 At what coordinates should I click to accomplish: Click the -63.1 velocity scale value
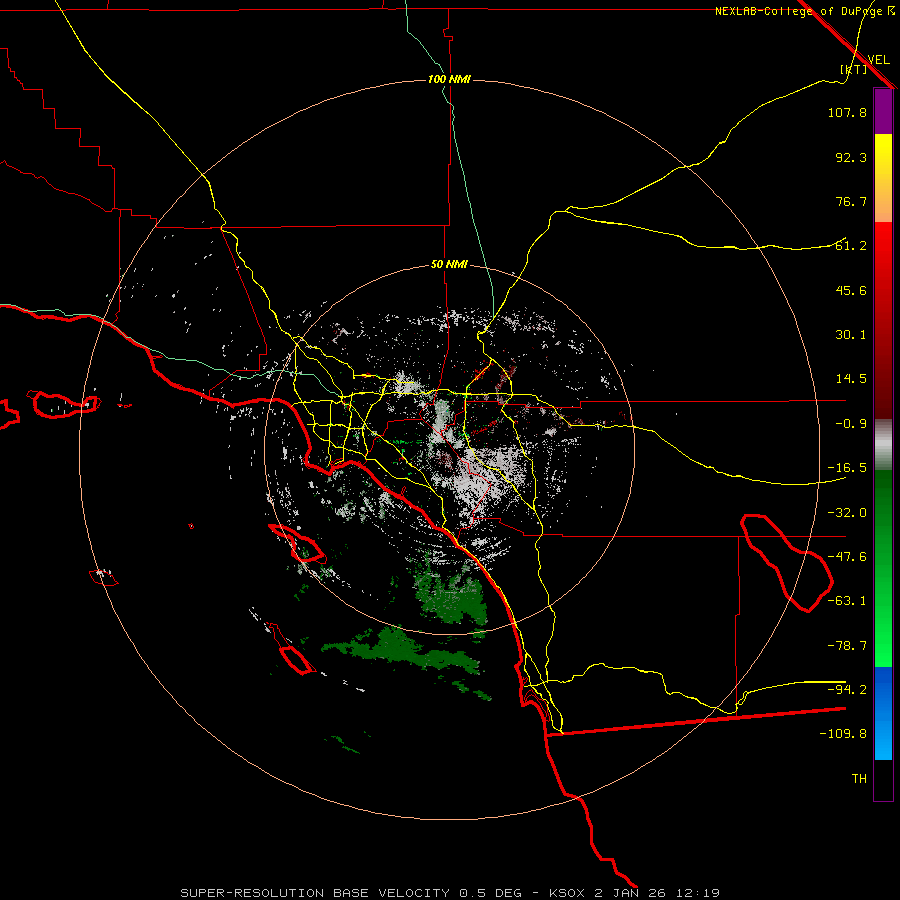[847, 601]
